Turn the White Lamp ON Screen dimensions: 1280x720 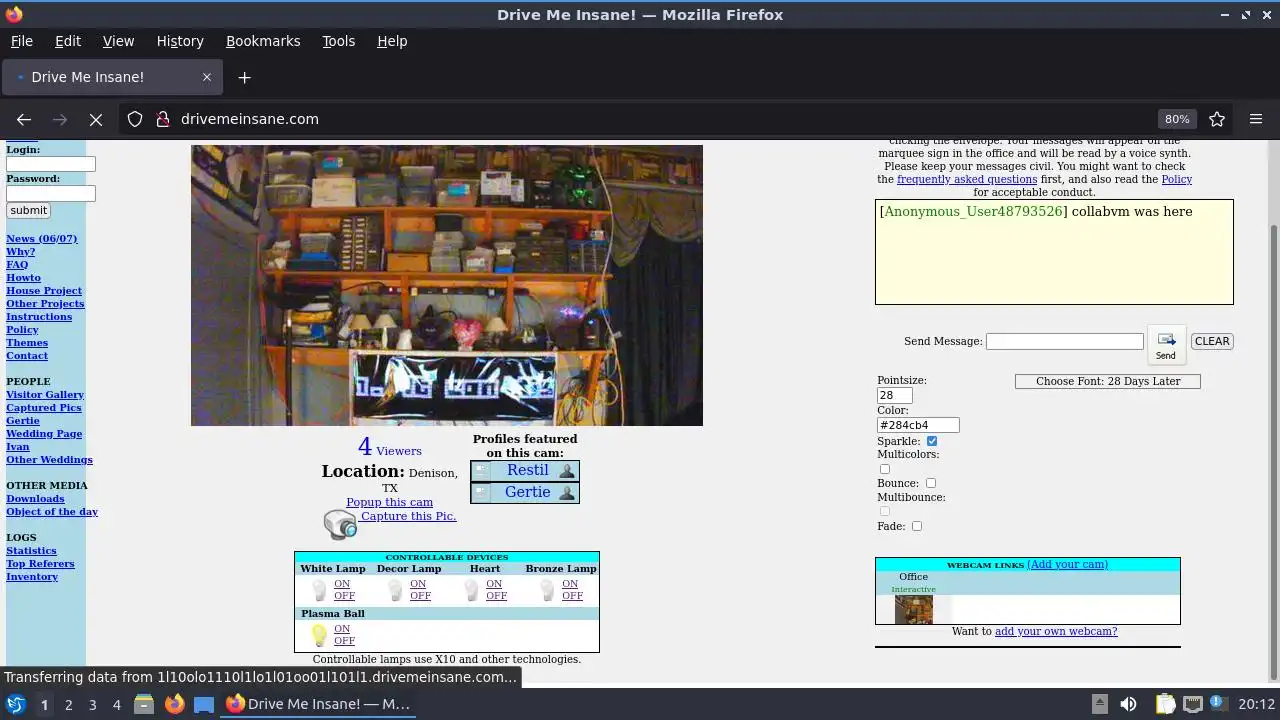(342, 584)
